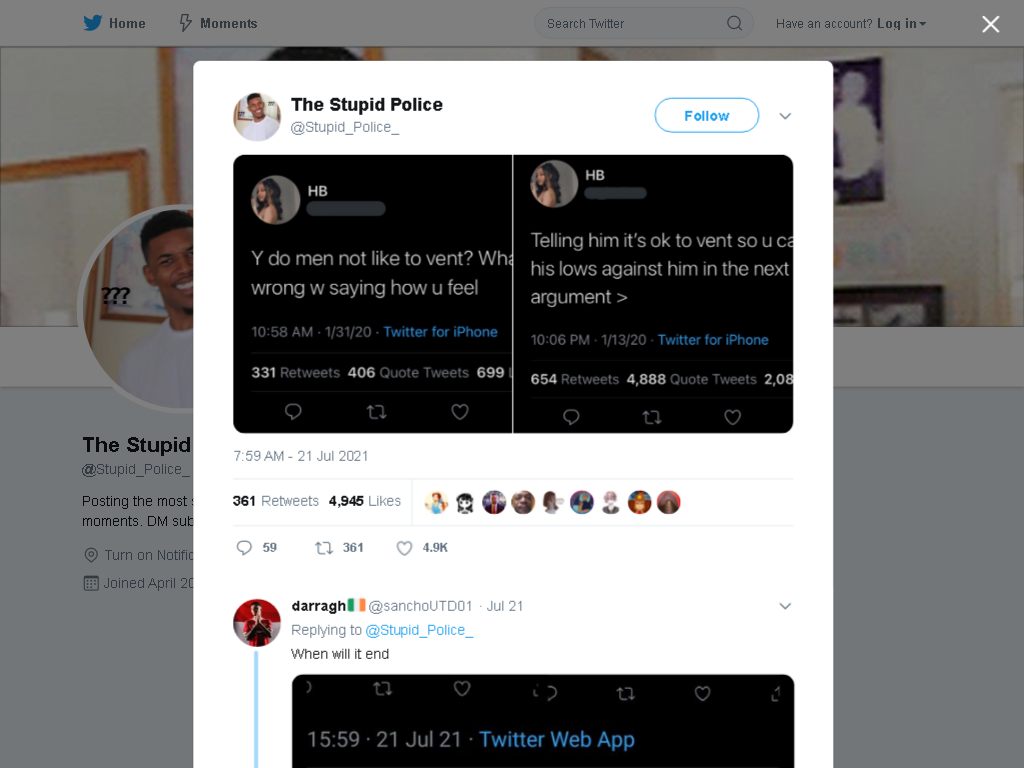Expand options chevron on darragh's reply

[785, 606]
